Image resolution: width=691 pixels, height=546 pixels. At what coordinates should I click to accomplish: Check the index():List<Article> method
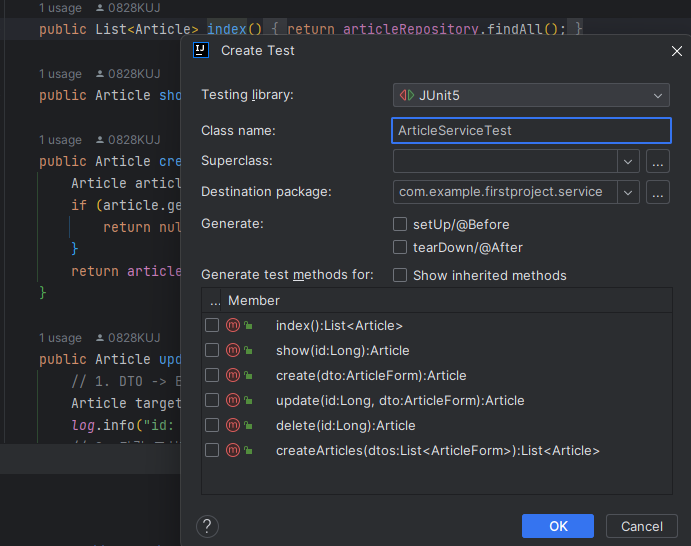[212, 325]
